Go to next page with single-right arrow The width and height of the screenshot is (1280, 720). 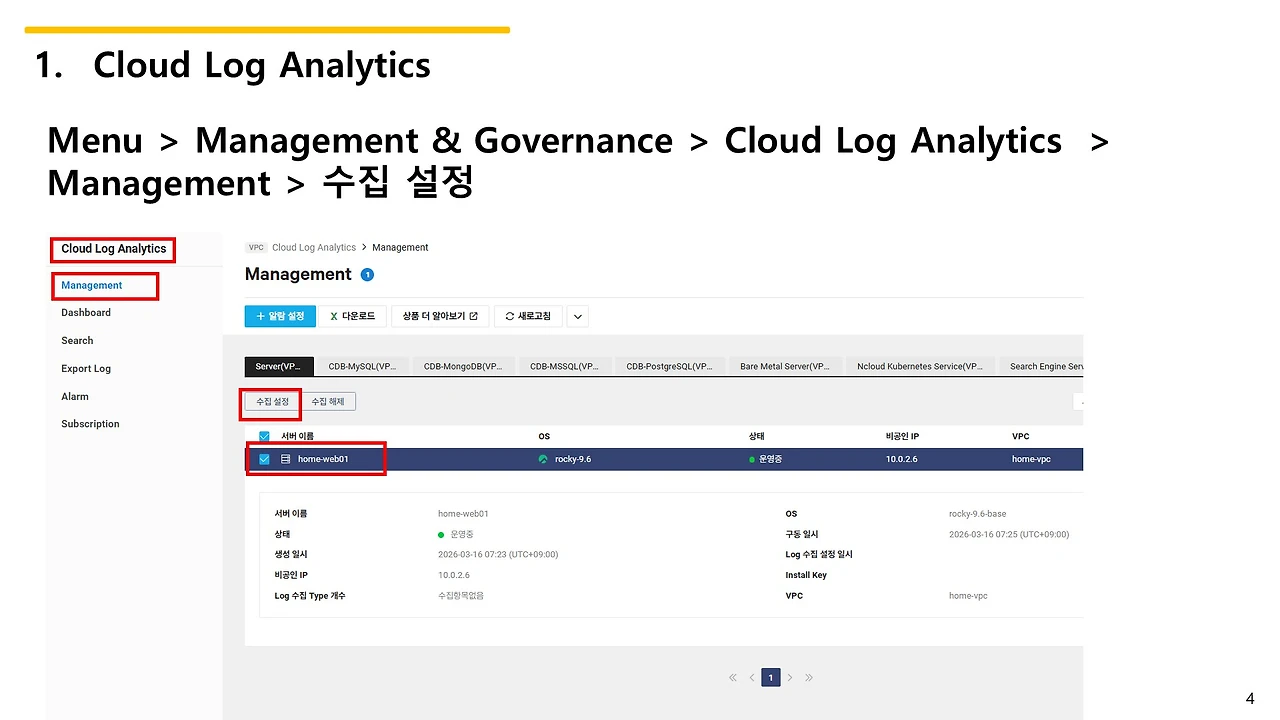[x=790, y=678]
